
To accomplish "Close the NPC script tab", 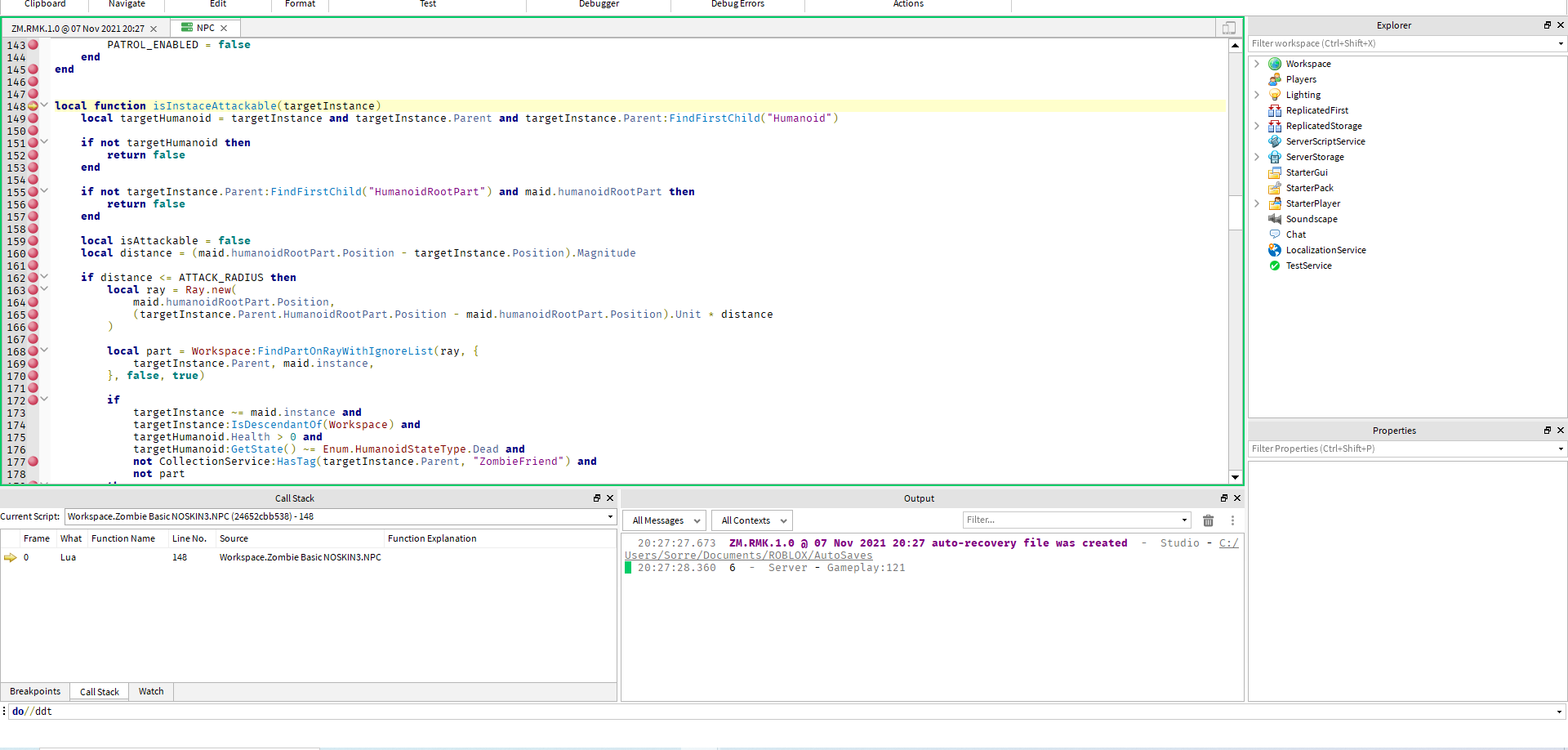I will (x=224, y=28).
